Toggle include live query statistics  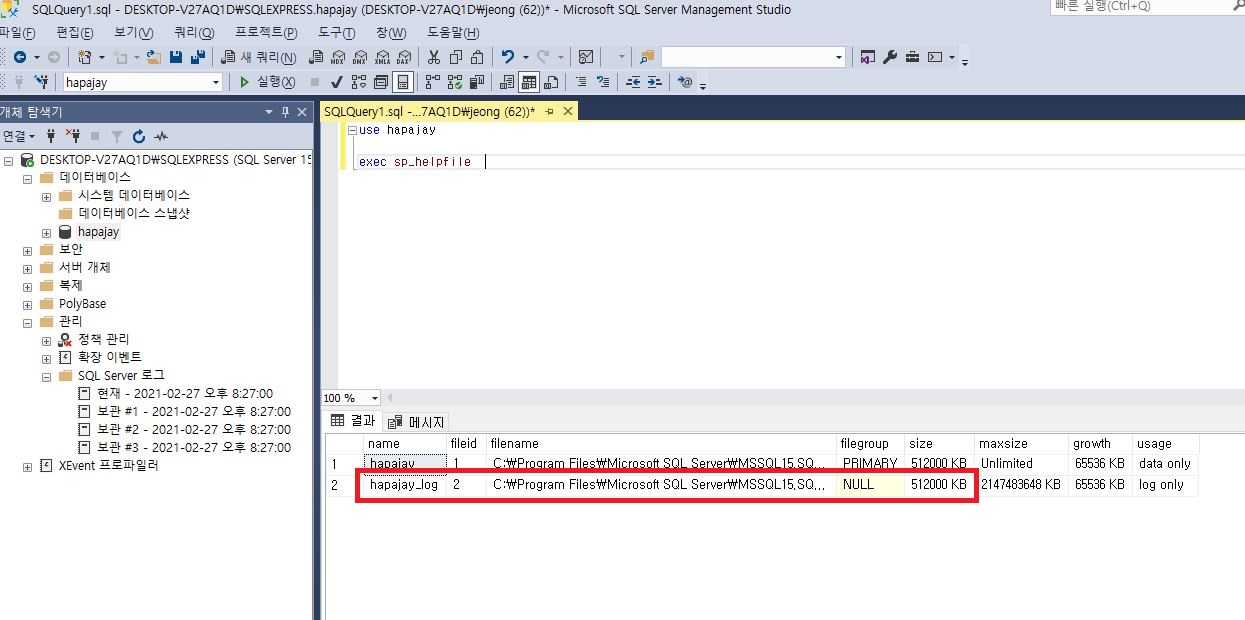coord(455,82)
